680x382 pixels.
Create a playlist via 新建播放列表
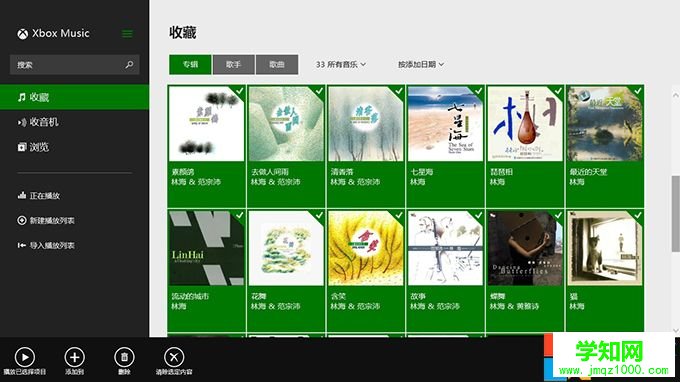coord(46,221)
